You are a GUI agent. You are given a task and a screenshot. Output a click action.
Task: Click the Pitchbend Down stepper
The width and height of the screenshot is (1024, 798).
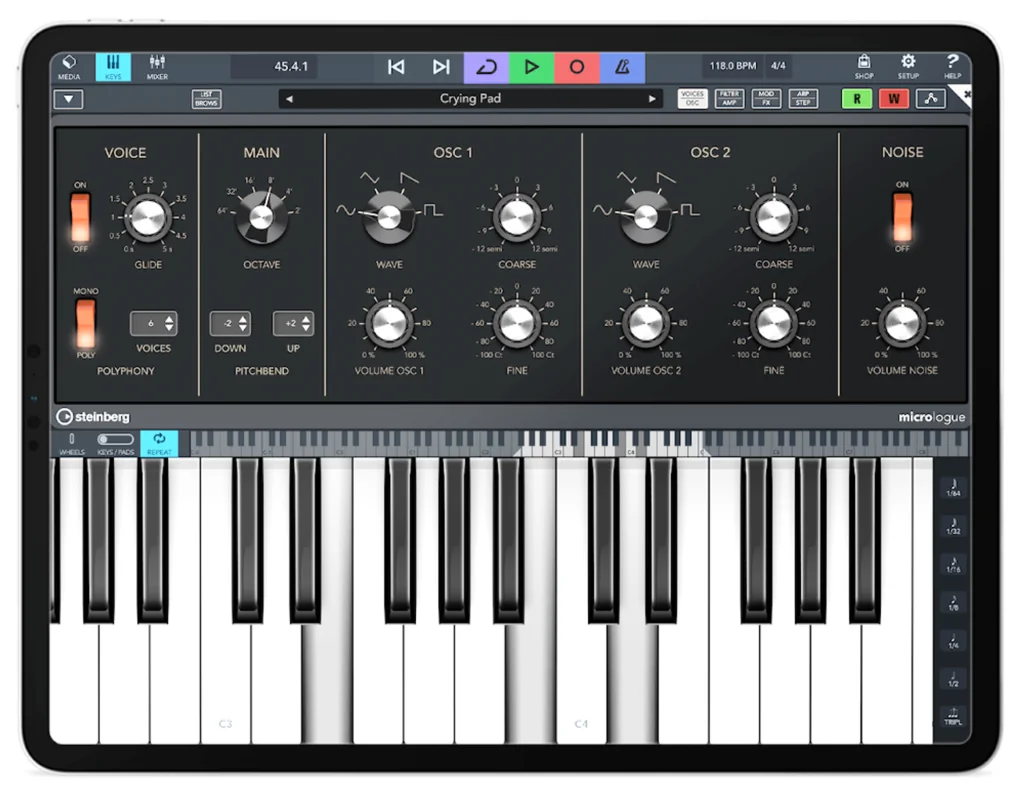(x=230, y=323)
